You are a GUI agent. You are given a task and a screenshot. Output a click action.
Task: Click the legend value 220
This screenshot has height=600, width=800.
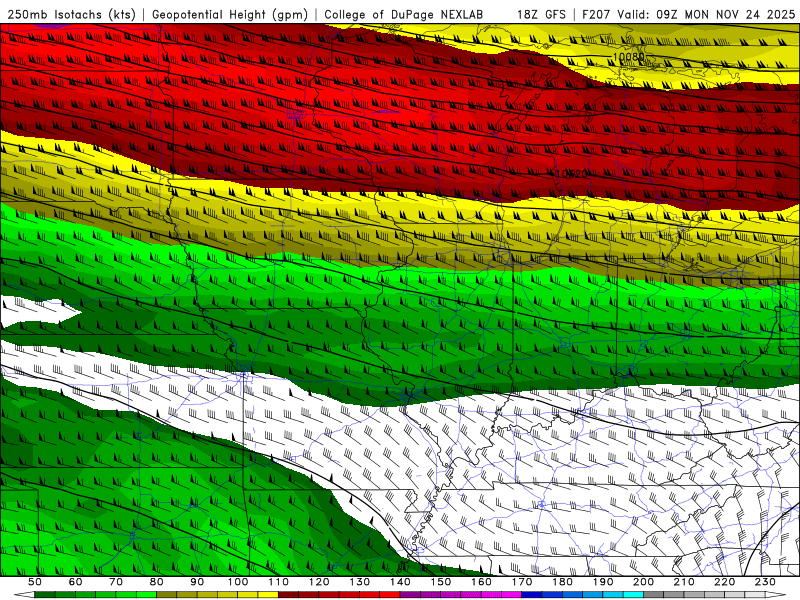[725, 582]
